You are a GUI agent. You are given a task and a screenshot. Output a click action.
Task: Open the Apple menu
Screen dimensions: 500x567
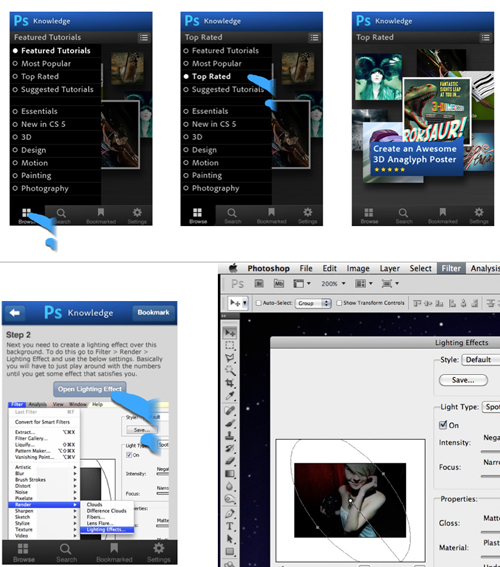pos(234,268)
